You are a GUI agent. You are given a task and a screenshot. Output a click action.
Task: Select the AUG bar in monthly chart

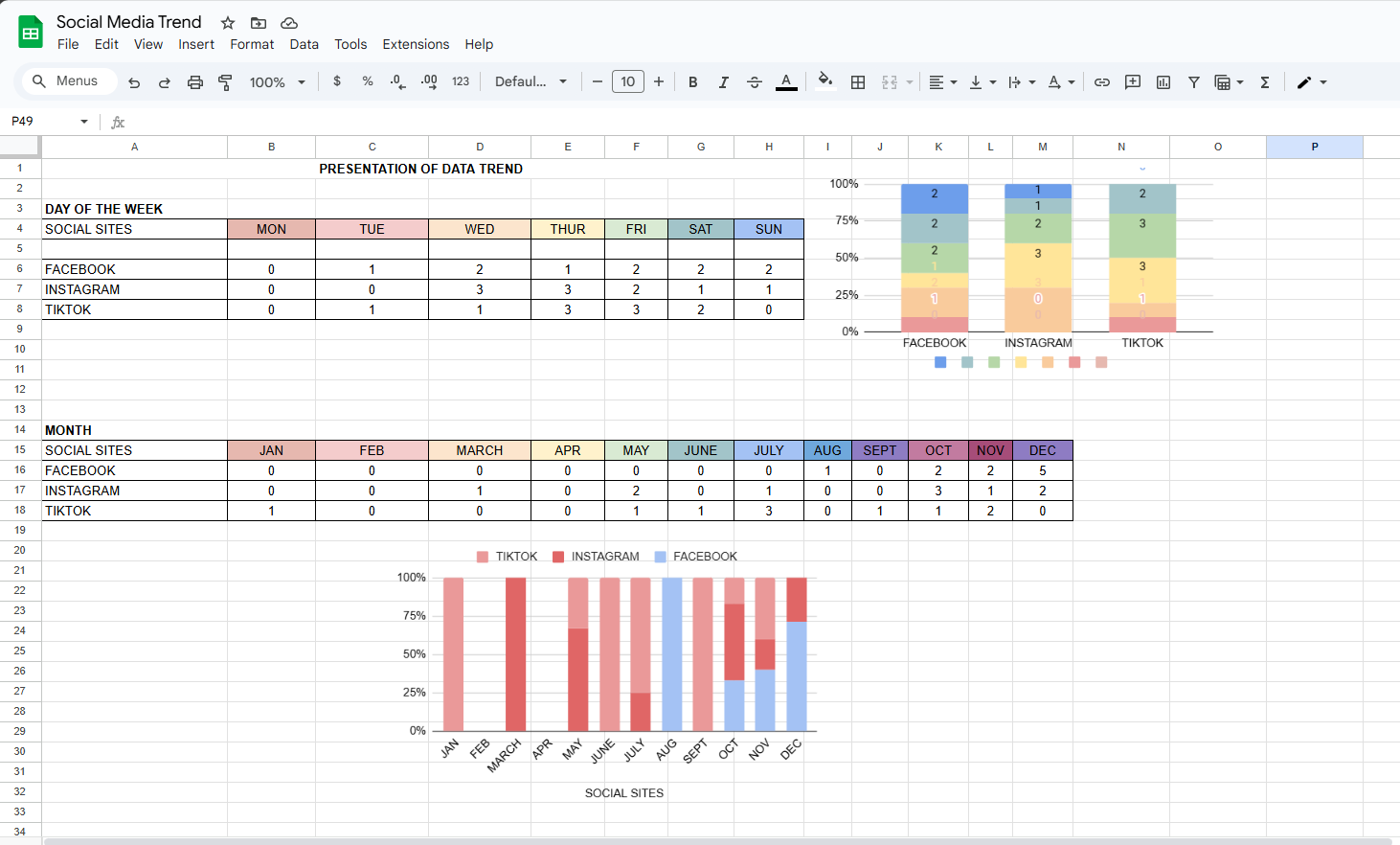672,654
